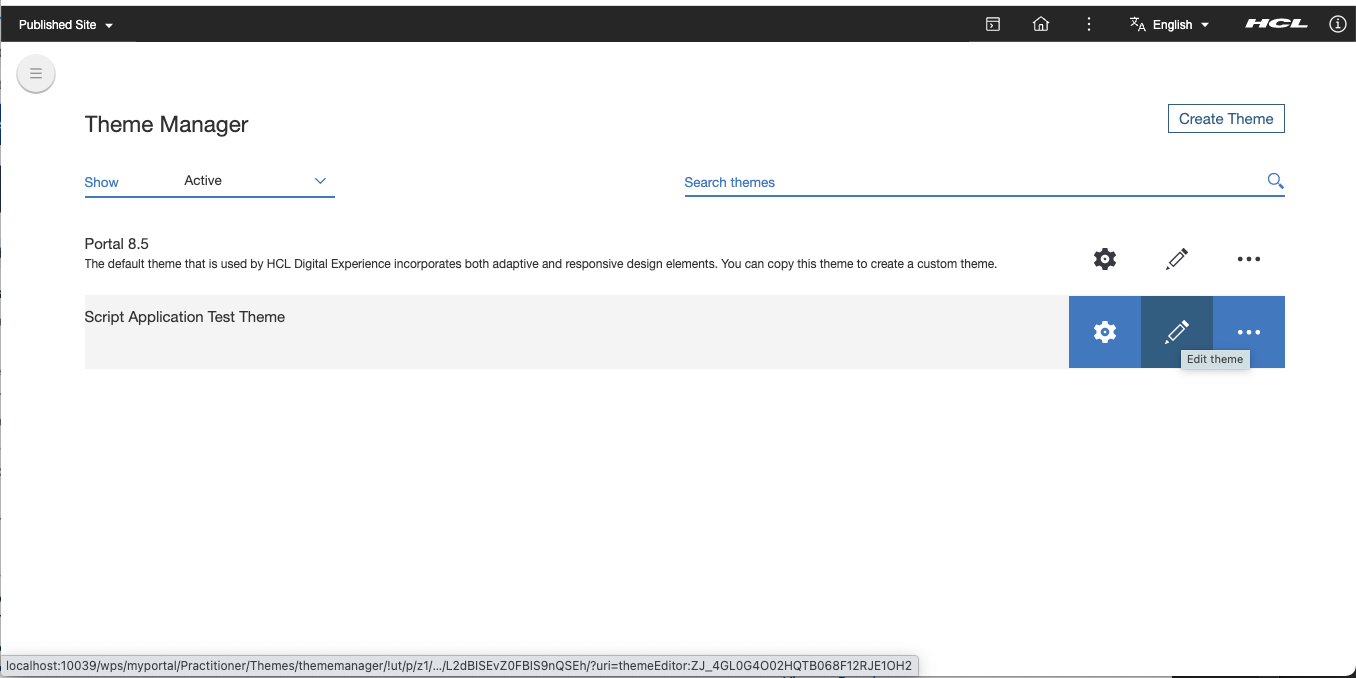The image size is (1356, 678).
Task: Open settings gear for Portal 8.5 theme
Action: [1104, 259]
